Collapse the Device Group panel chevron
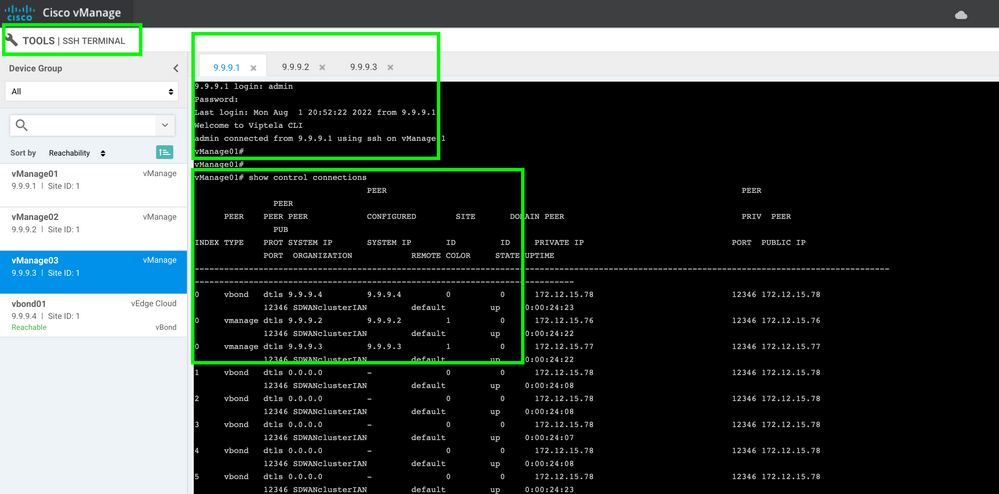This screenshot has height=494, width=999. [176, 68]
